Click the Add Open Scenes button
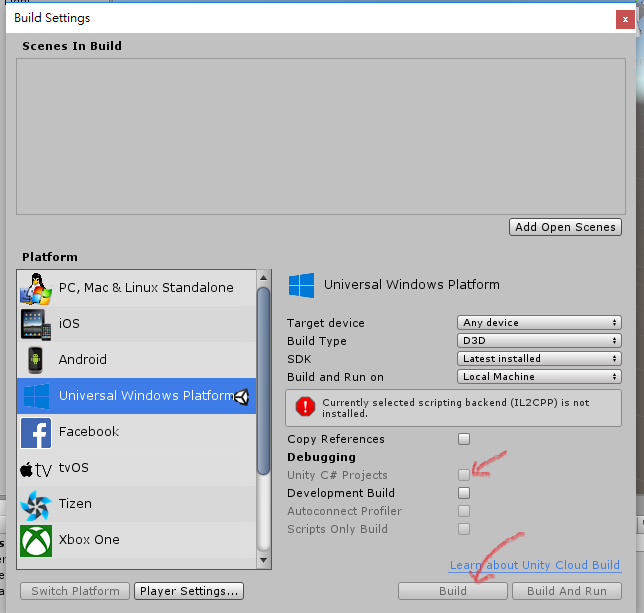Image resolution: width=644 pixels, height=613 pixels. [x=565, y=227]
